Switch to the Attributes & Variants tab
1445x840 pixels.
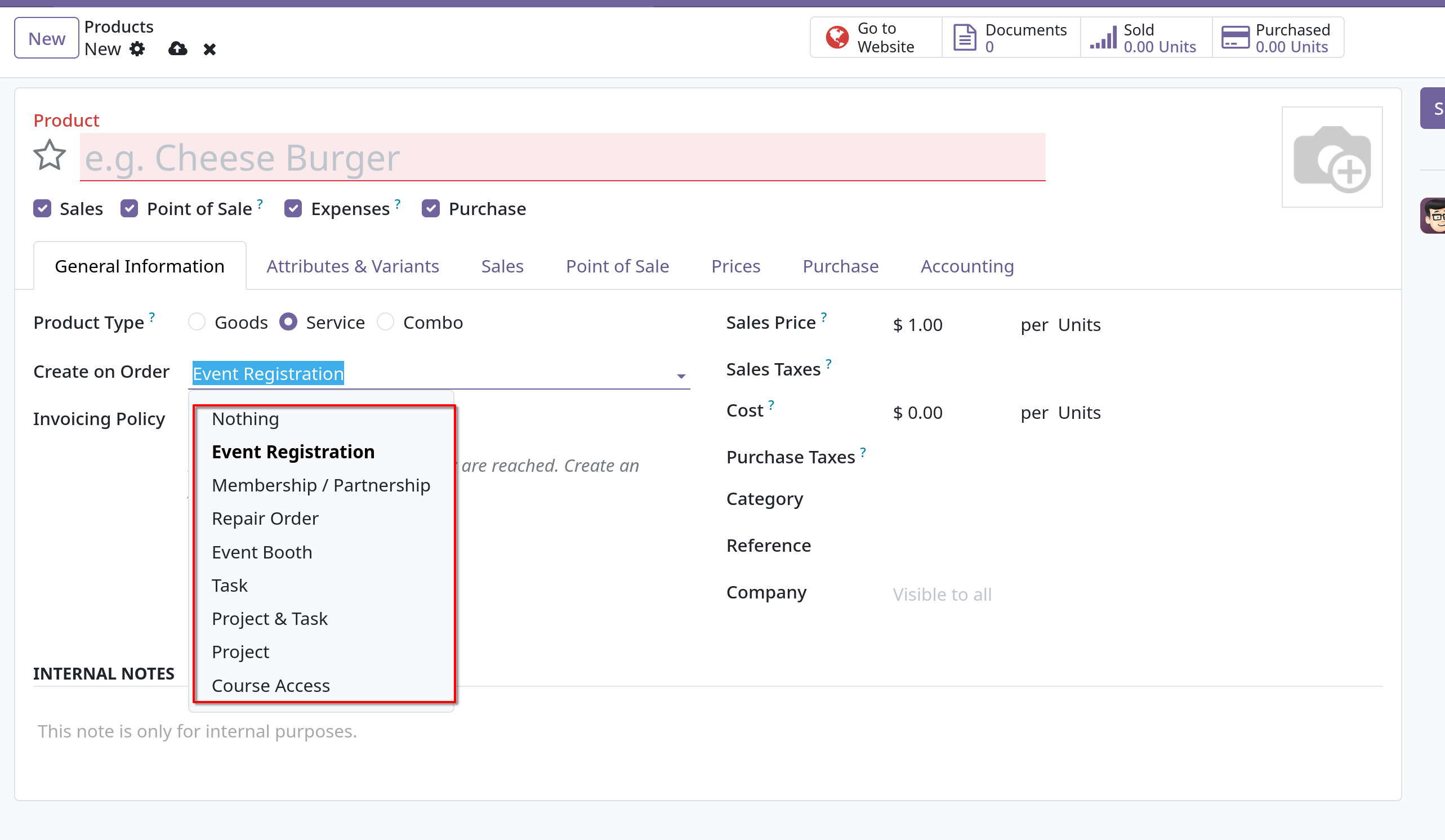click(x=353, y=266)
